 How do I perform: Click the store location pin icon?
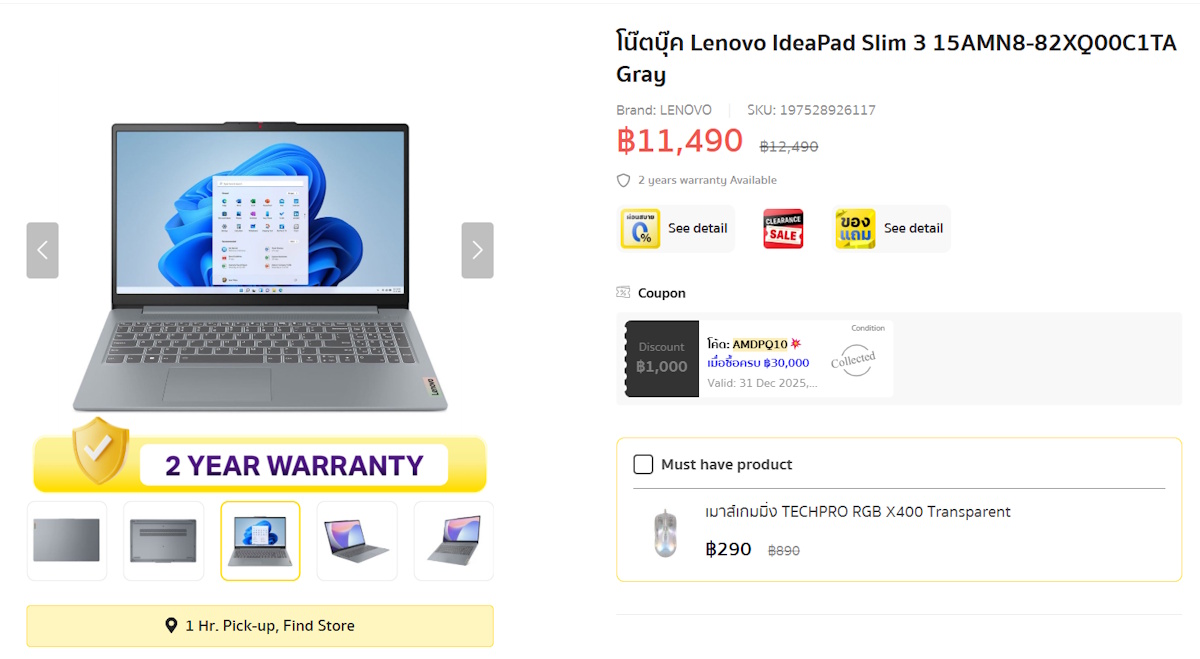point(171,626)
